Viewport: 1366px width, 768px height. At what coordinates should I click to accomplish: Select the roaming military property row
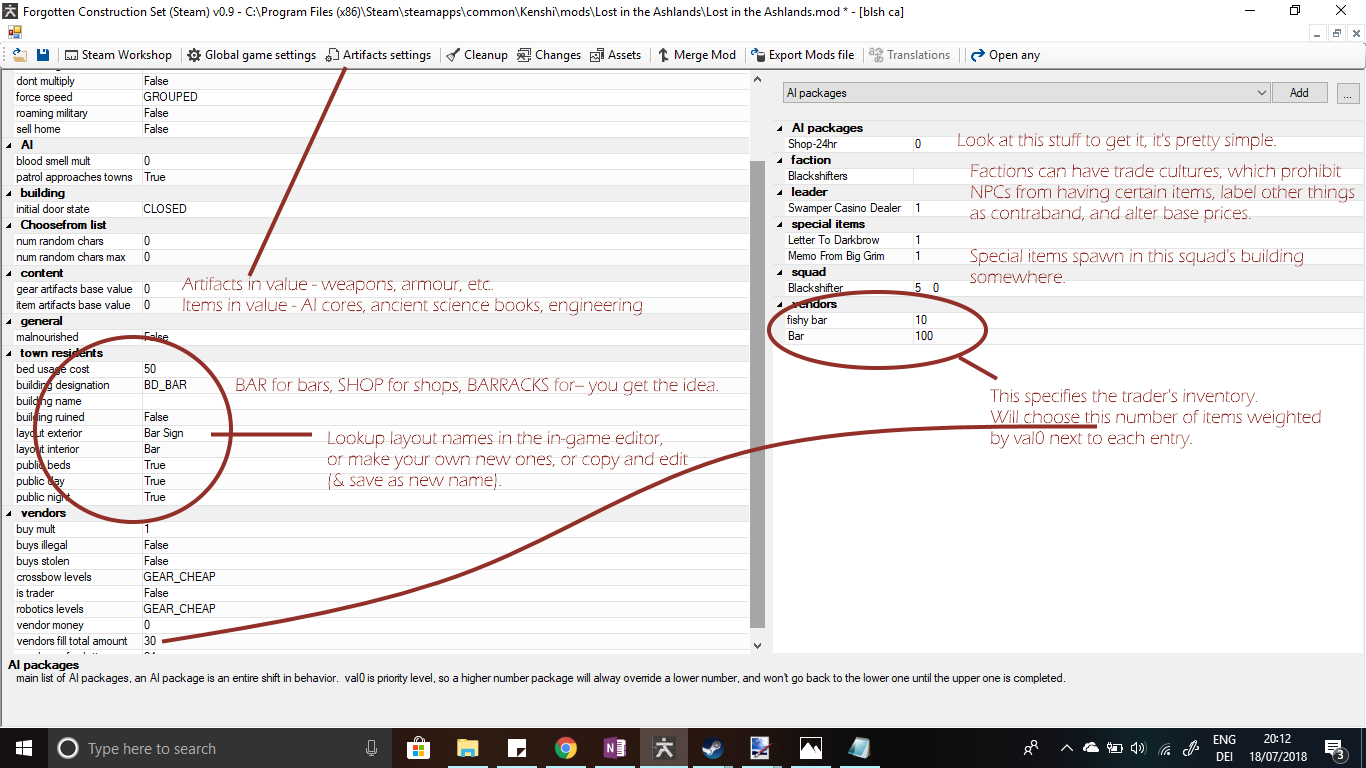click(x=376, y=113)
